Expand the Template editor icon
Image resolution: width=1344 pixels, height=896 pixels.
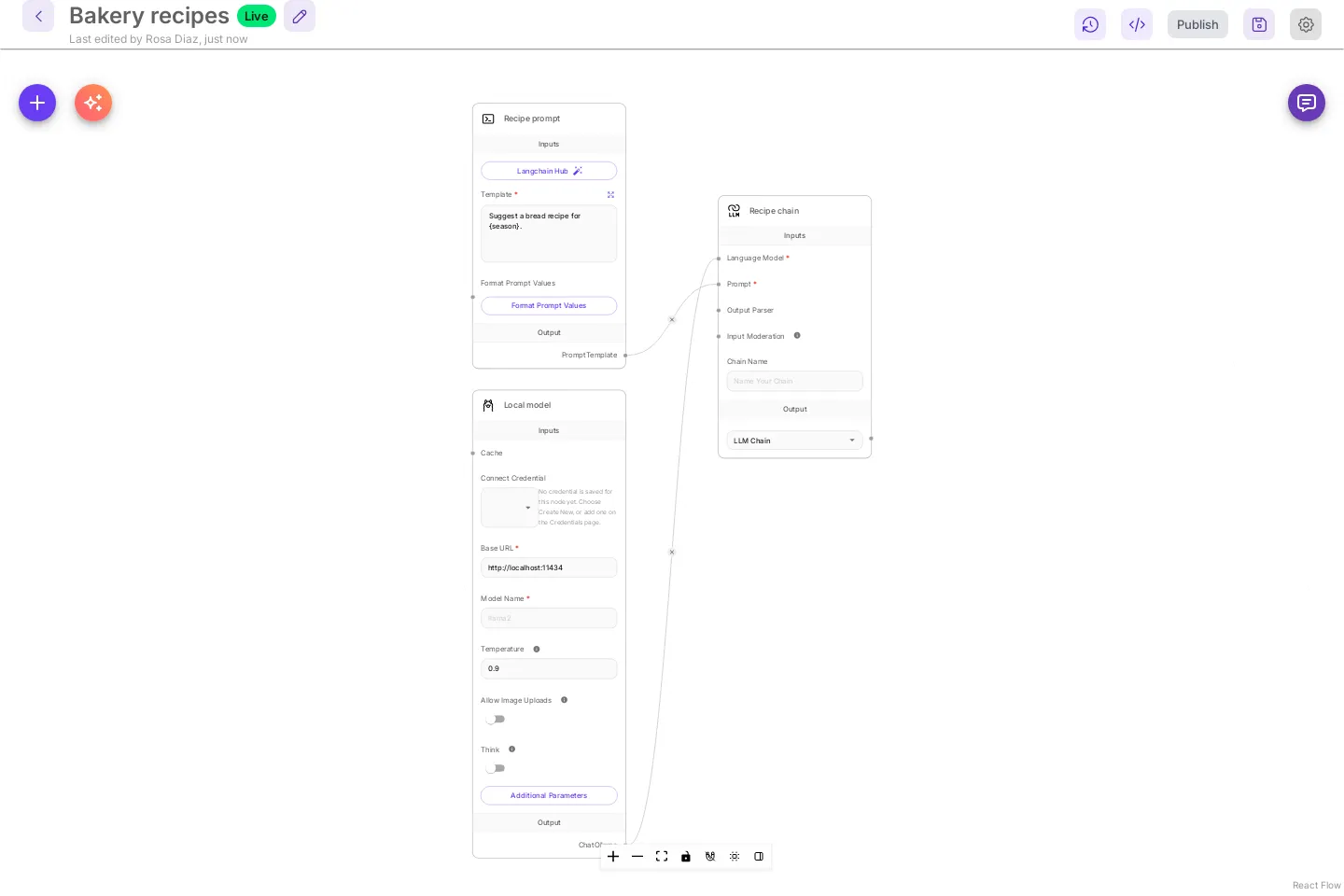click(x=610, y=195)
